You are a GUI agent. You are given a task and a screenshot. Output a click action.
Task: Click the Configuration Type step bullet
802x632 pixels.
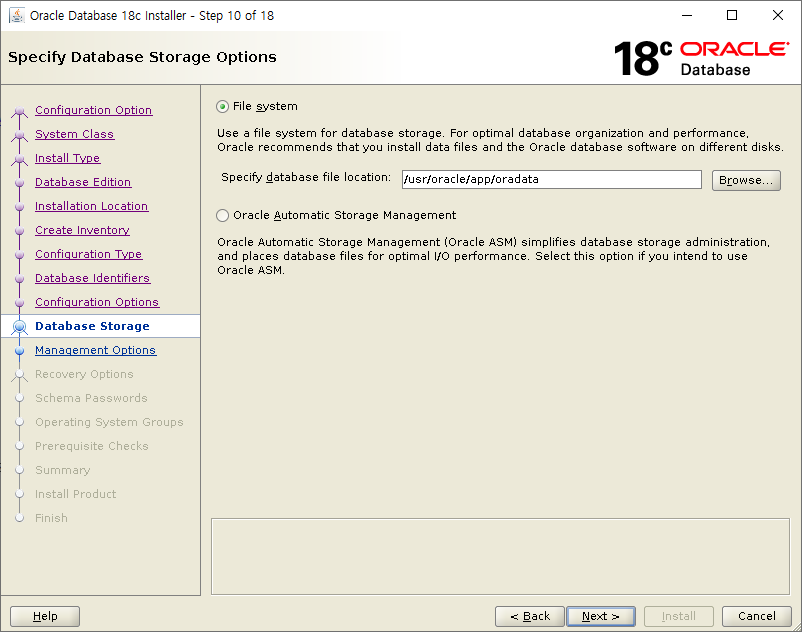(x=19, y=255)
